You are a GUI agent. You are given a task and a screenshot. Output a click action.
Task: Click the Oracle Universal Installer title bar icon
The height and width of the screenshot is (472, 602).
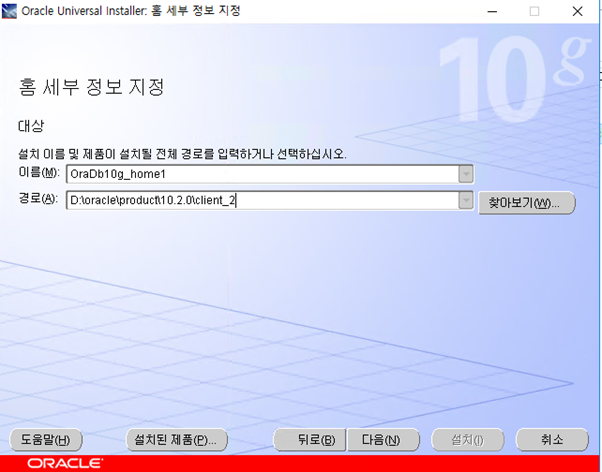(9, 11)
